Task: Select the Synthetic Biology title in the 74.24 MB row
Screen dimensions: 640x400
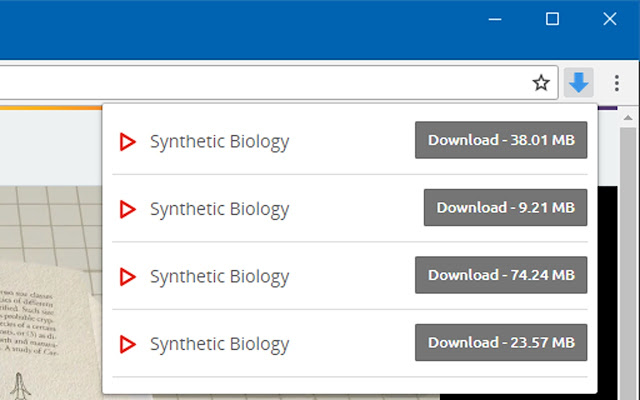Action: coord(219,276)
